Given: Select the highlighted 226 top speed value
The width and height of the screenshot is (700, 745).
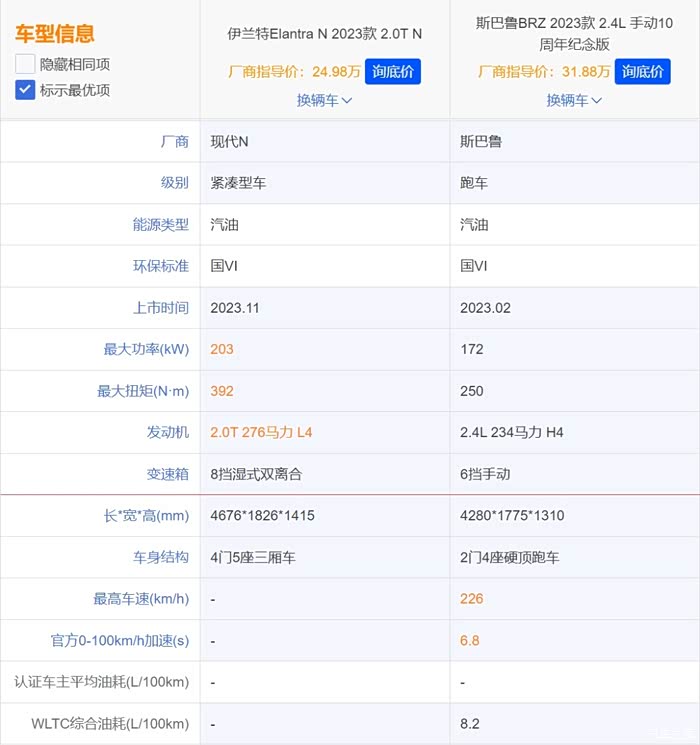Looking at the screenshot, I should click(471, 599).
